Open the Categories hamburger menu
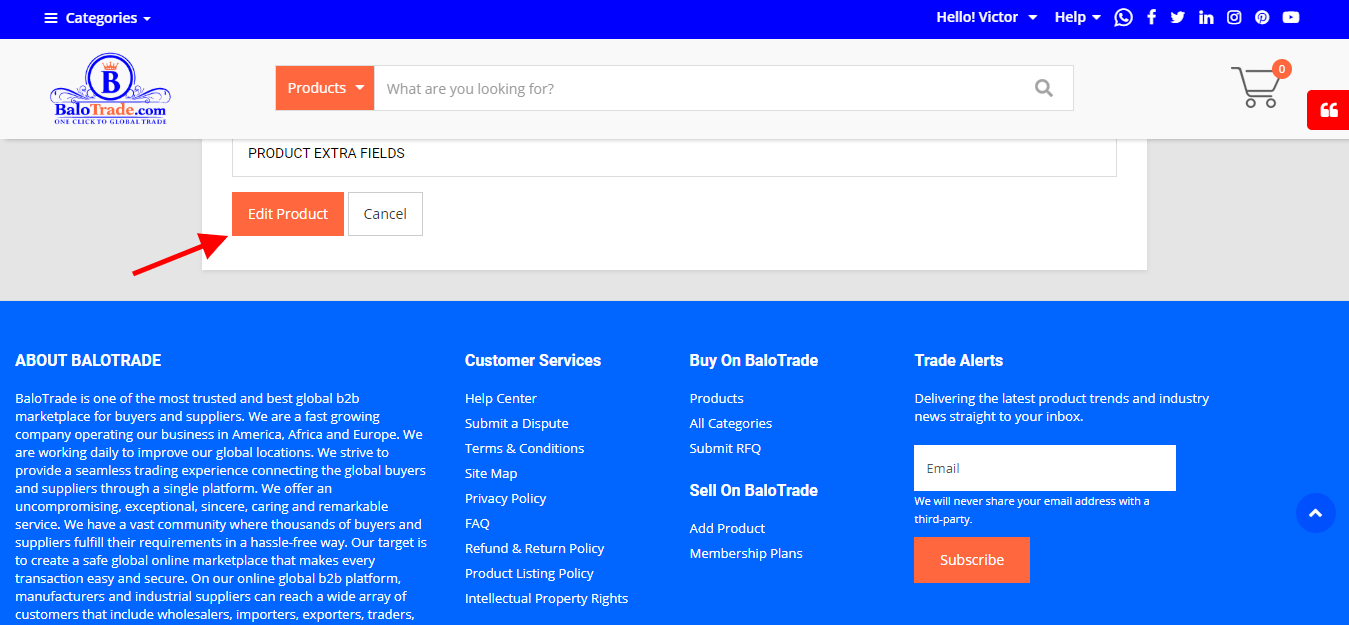Viewport: 1349px width, 625px height. click(x=97, y=18)
